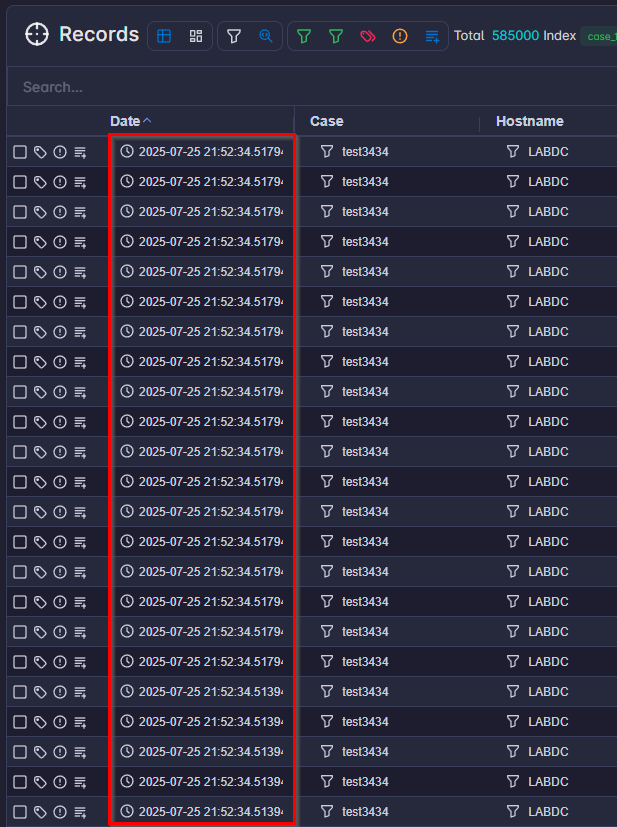Image resolution: width=617 pixels, height=827 pixels.
Task: Click the alert icon on the first 21:52:34.5139 row
Action: point(60,692)
